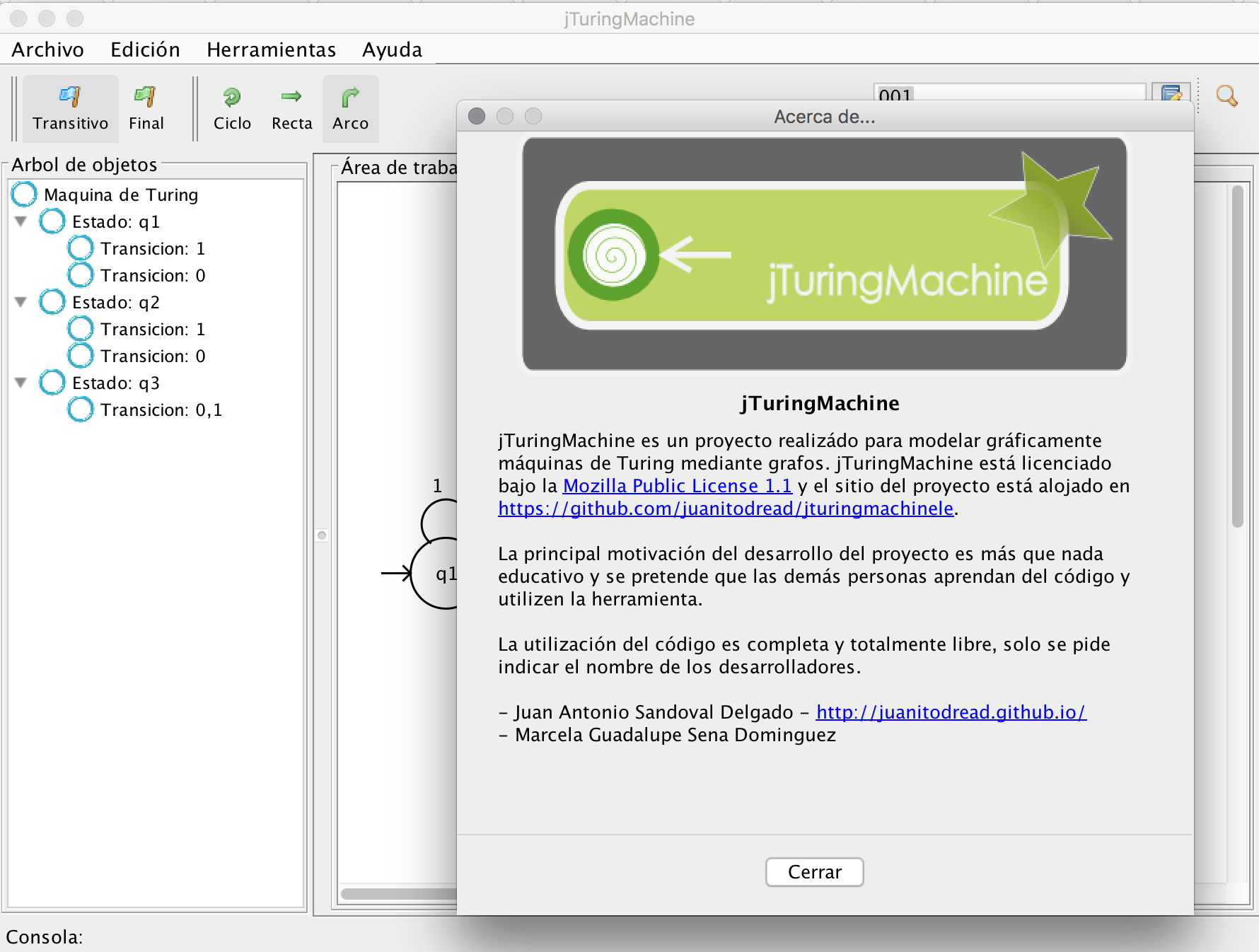The height and width of the screenshot is (952, 1259).
Task: Click the Consola: label at the bottom
Action: (x=45, y=937)
